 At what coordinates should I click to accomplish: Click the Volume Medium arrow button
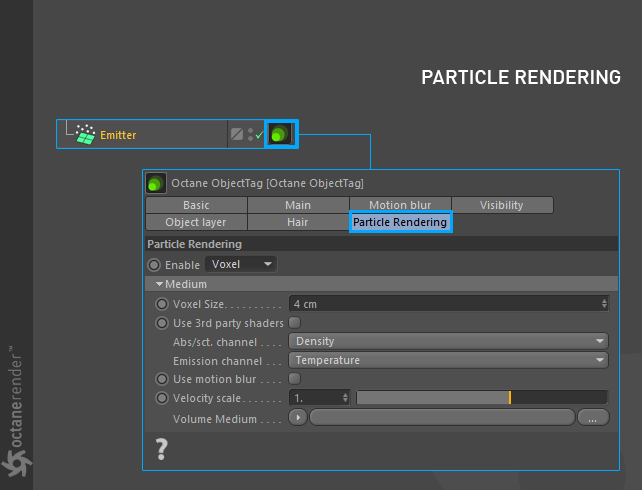click(x=298, y=418)
